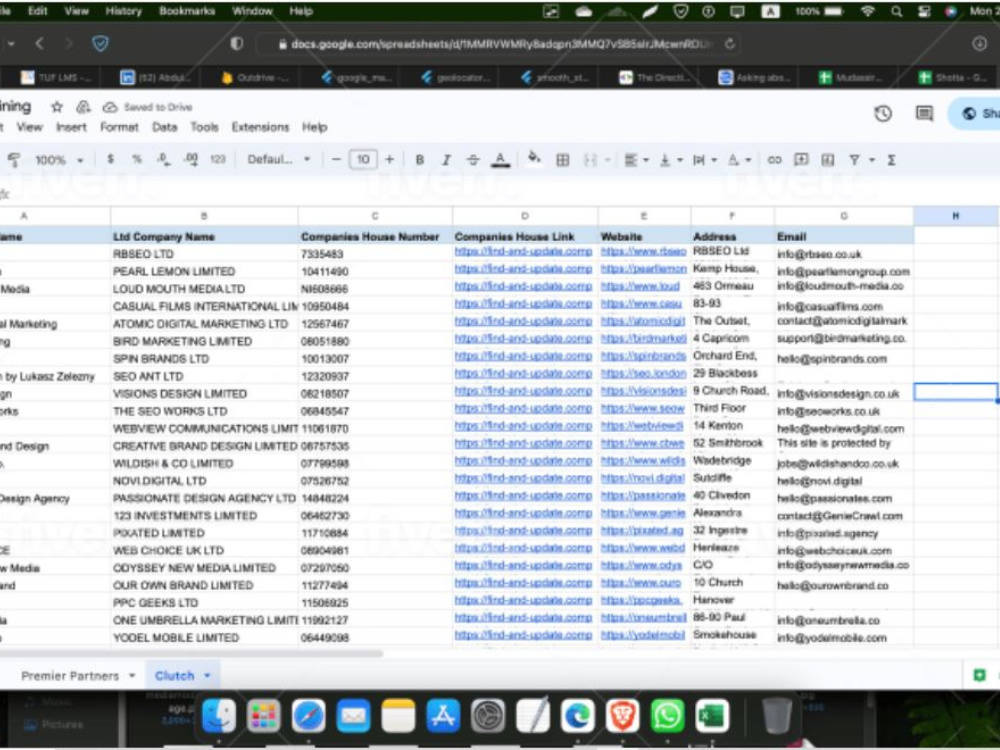Click the insert chart icon
The height and width of the screenshot is (750, 1000).
pos(828,159)
